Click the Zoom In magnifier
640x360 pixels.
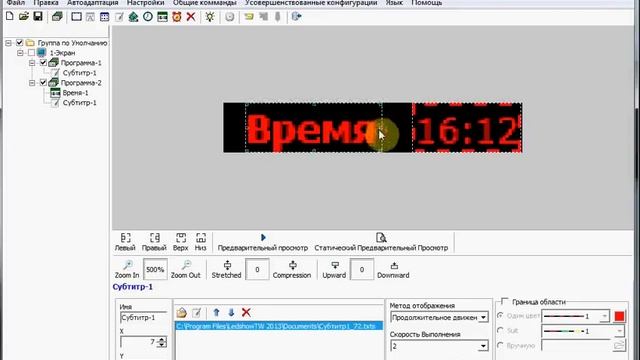[x=127, y=269]
